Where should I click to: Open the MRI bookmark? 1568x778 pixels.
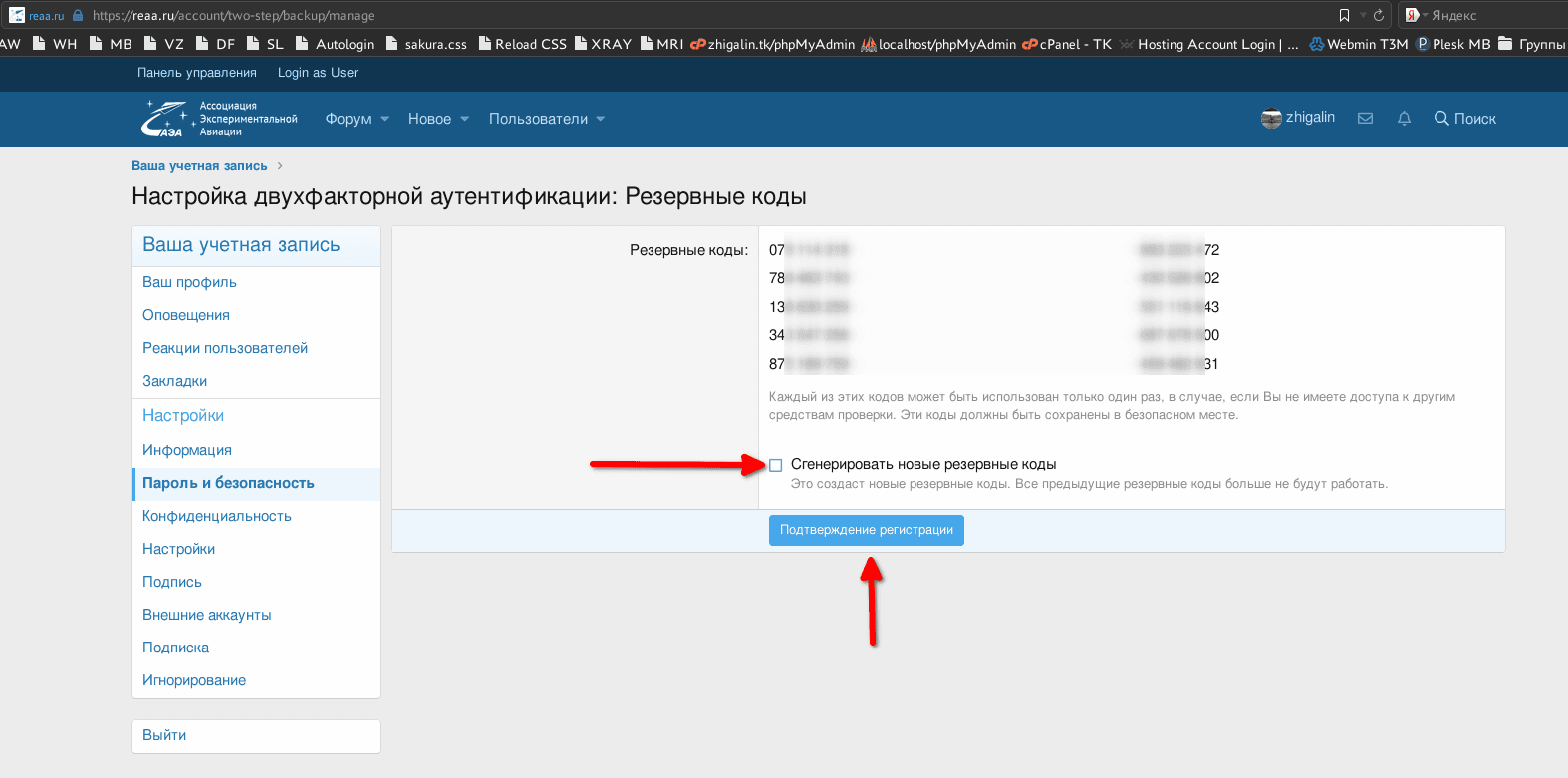(x=662, y=44)
